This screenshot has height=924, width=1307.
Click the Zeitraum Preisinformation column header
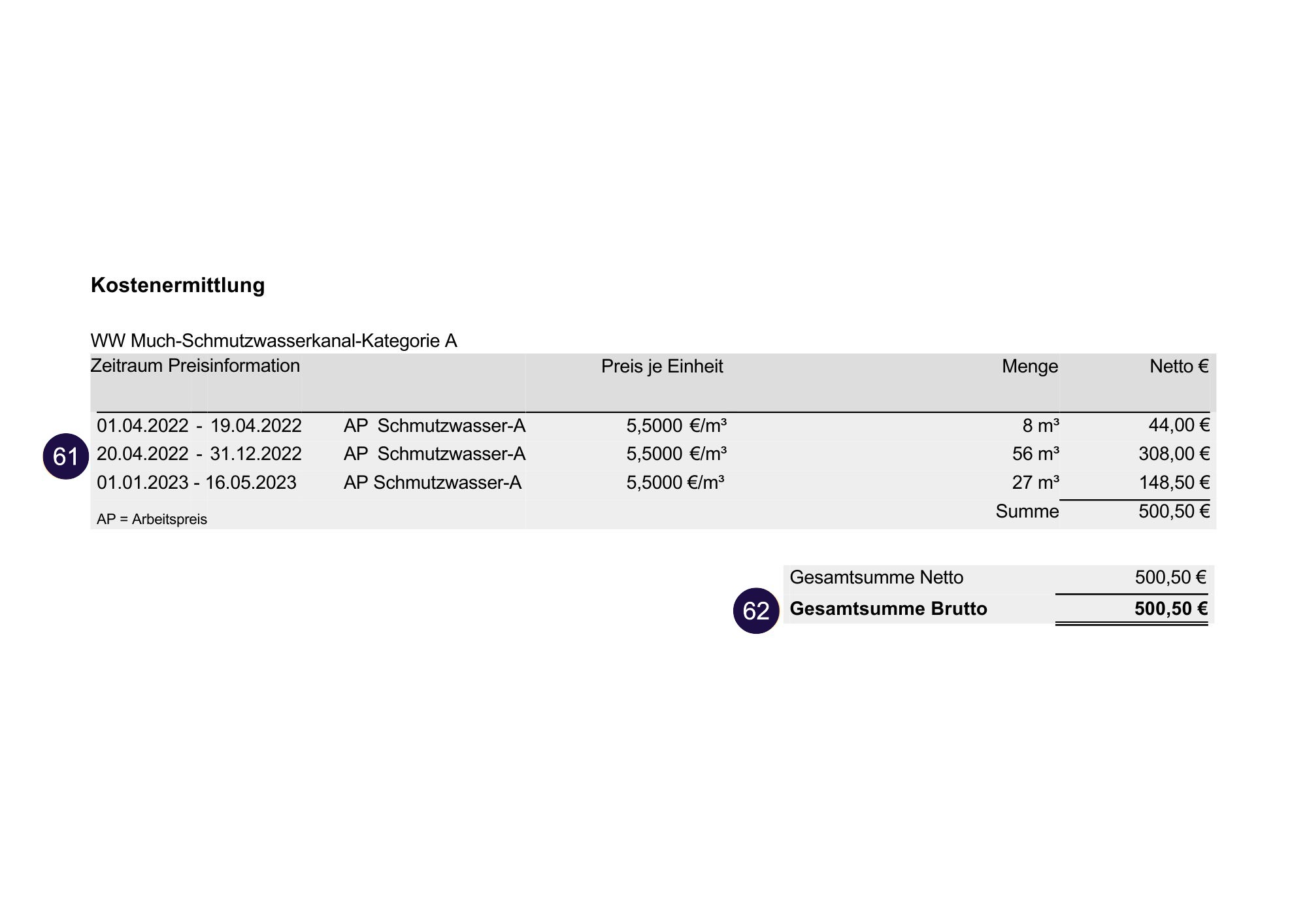point(195,365)
